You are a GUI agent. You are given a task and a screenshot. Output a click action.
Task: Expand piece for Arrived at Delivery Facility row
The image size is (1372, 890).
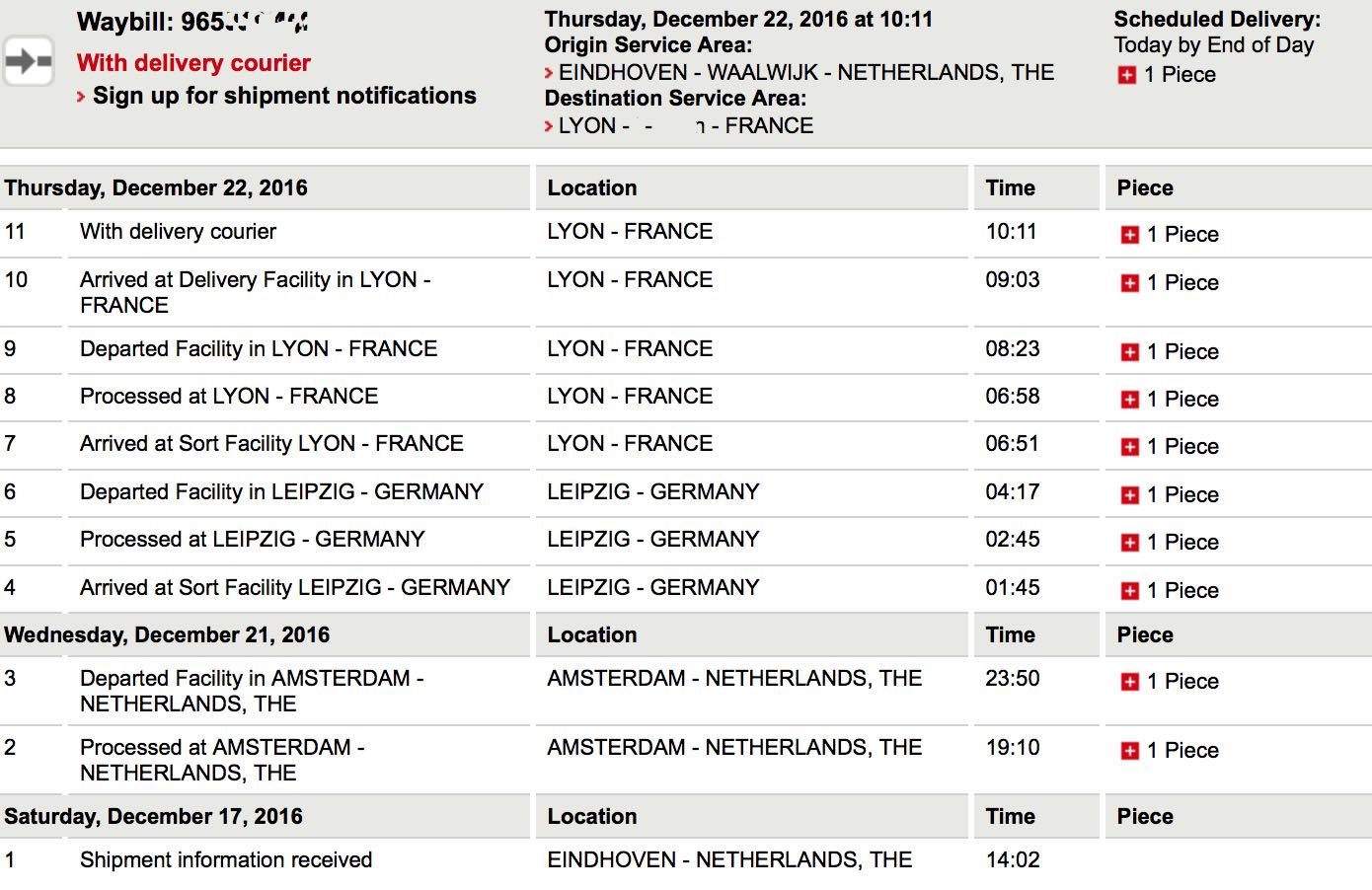pos(1130,283)
